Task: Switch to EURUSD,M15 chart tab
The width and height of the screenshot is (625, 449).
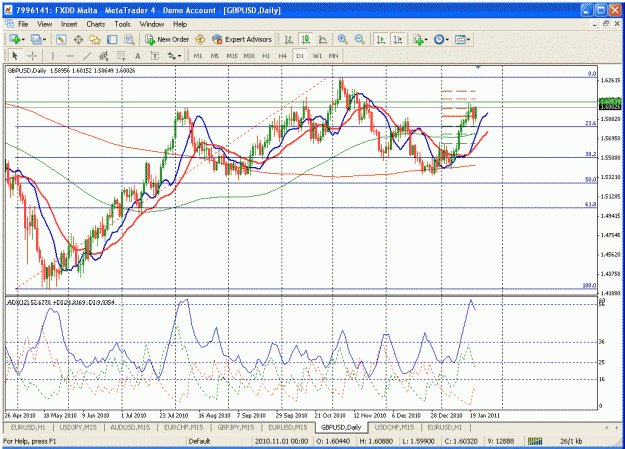Action: (x=287, y=427)
